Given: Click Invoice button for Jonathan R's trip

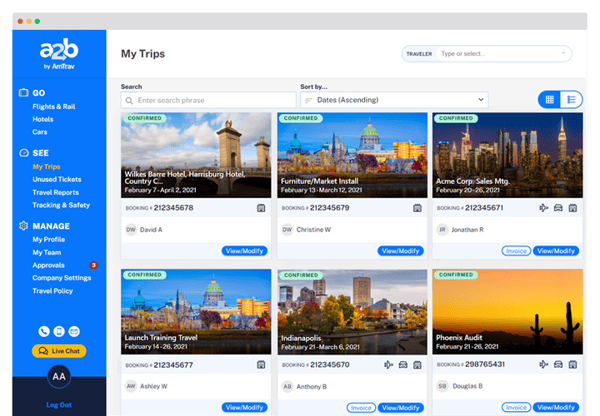Looking at the screenshot, I should [x=516, y=251].
